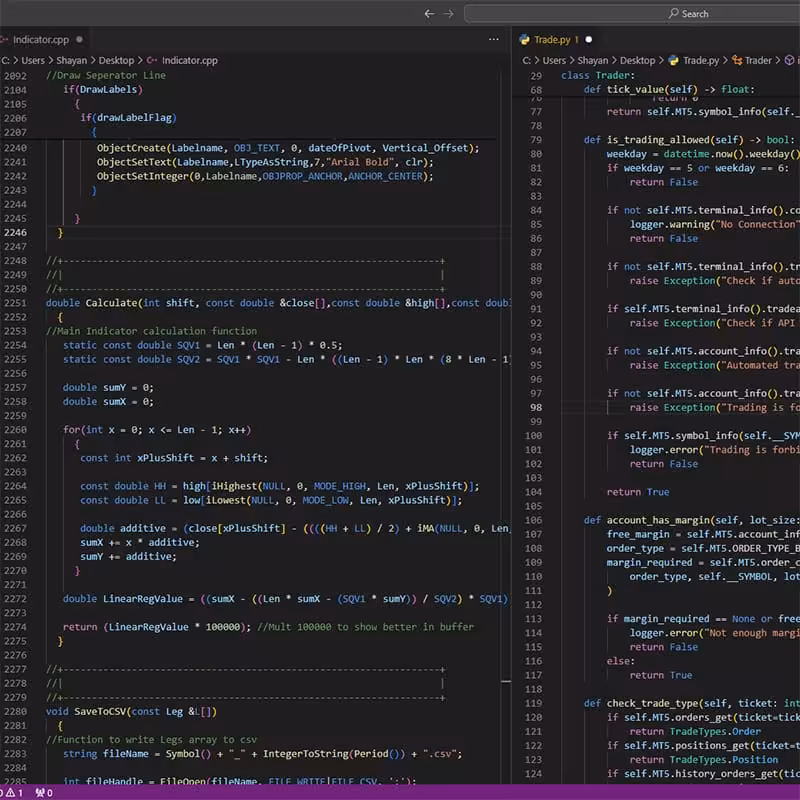This screenshot has height=800, width=800.
Task: Expand the Trader class breadcrumb
Action: [x=758, y=60]
